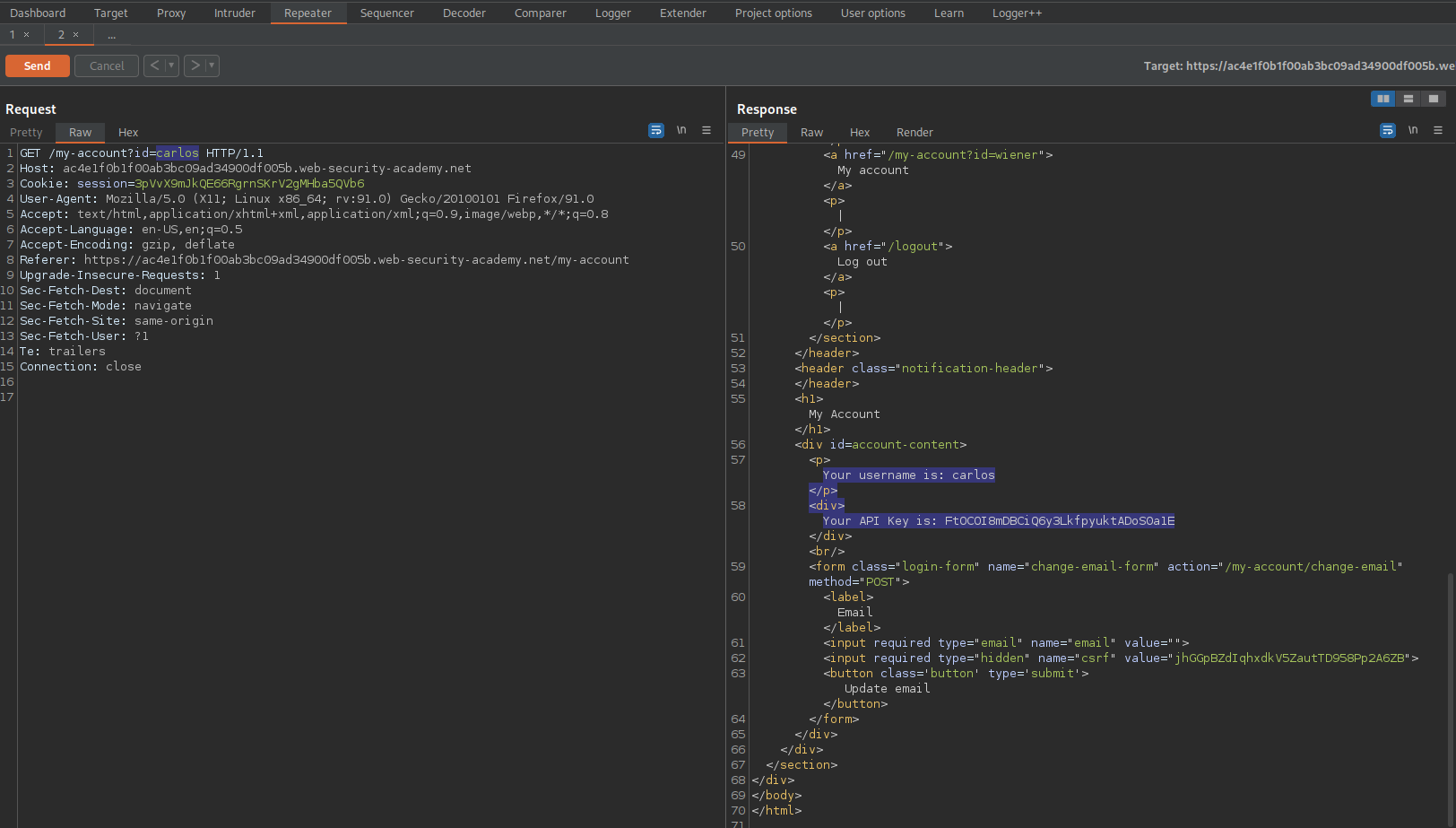
Task: Click the change-email-form line in response
Action: click(x=1105, y=567)
